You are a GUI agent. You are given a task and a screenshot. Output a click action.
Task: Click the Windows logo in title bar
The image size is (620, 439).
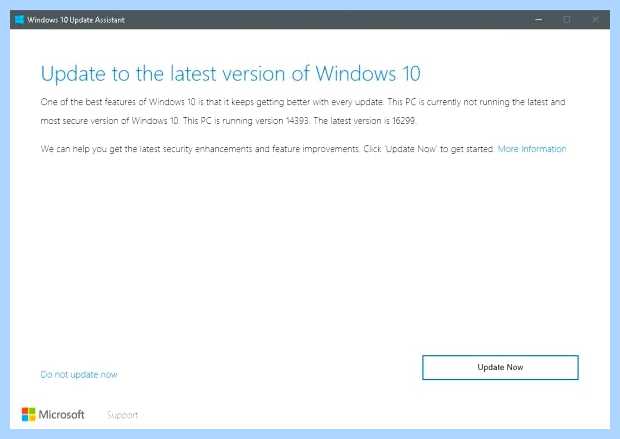[x=19, y=20]
